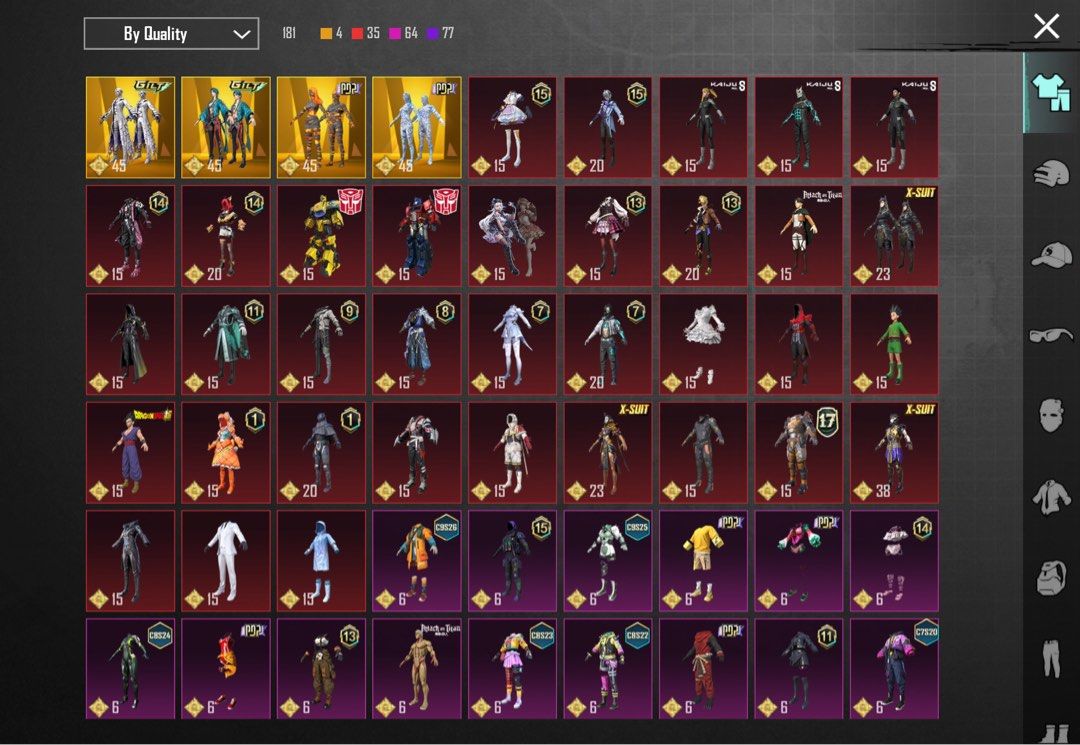Select the outfit sets category icon
Screen dimensions: 1080x745
click(1051, 92)
